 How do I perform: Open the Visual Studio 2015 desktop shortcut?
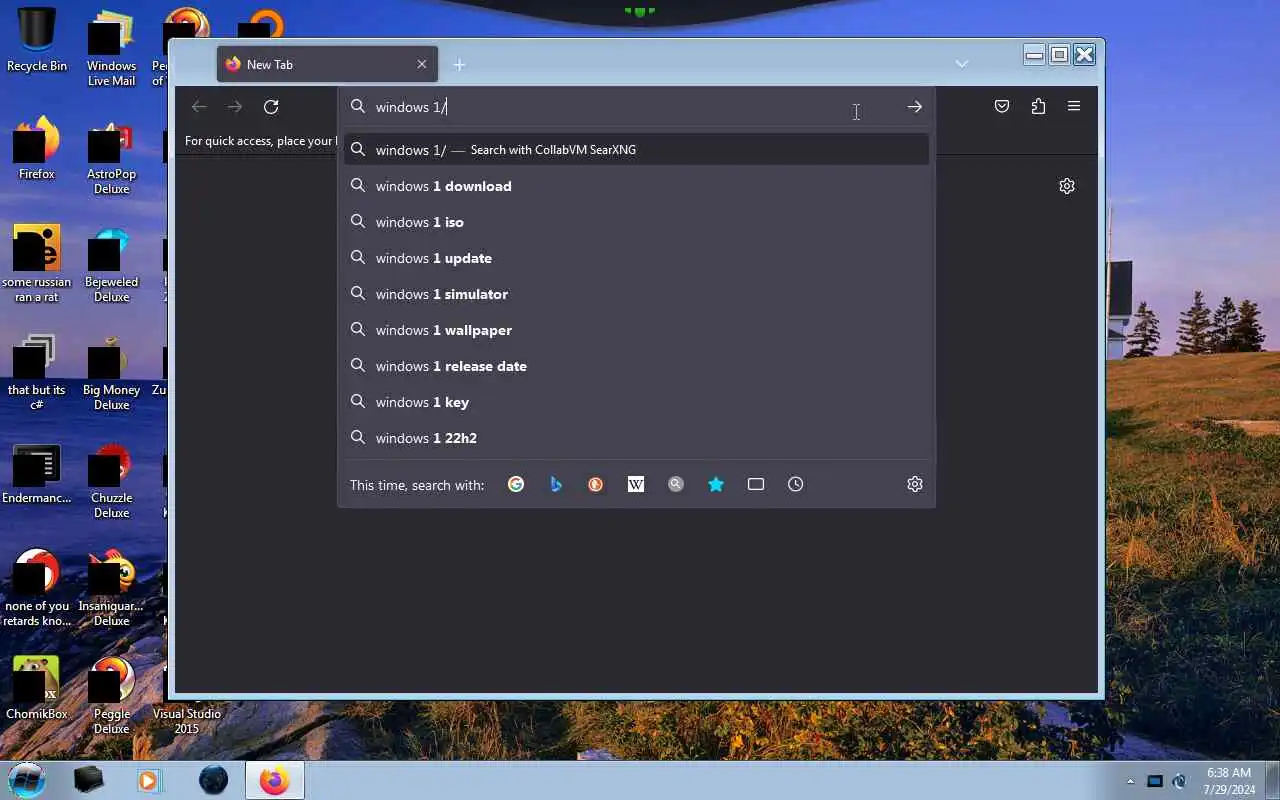click(186, 721)
